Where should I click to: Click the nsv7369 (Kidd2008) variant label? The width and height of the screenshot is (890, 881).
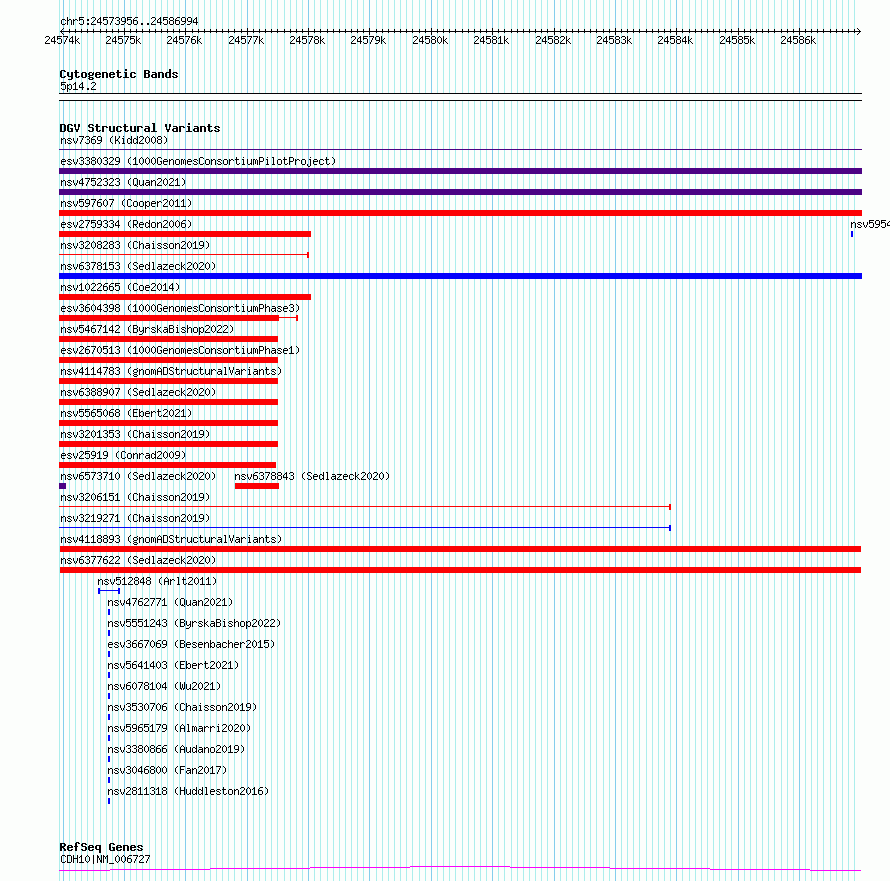point(114,140)
